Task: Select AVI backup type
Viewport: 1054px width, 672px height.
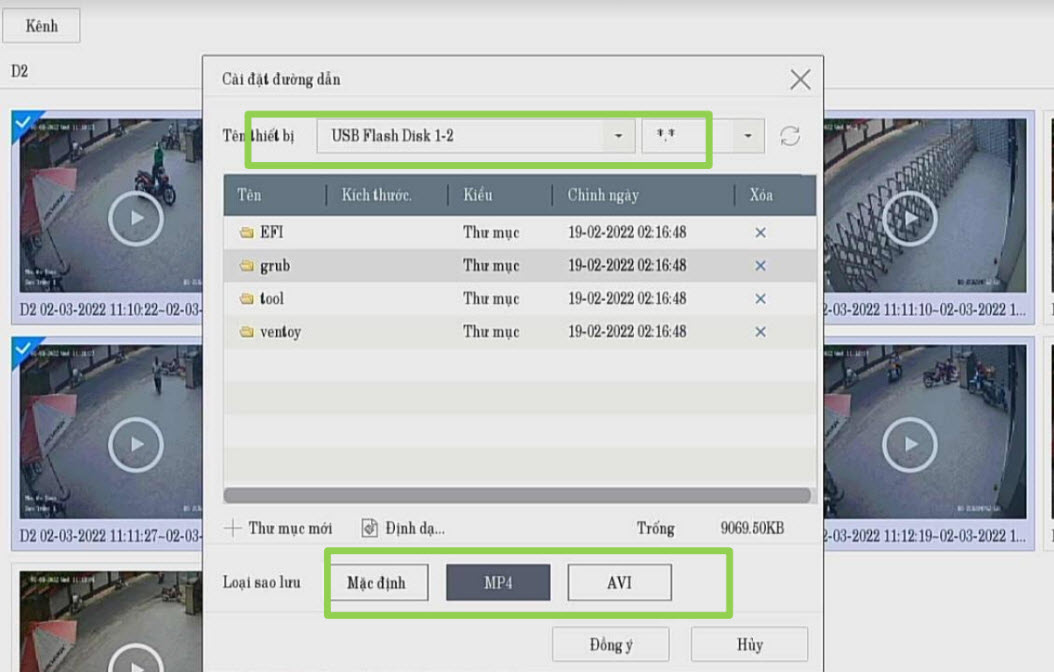Action: click(x=619, y=583)
